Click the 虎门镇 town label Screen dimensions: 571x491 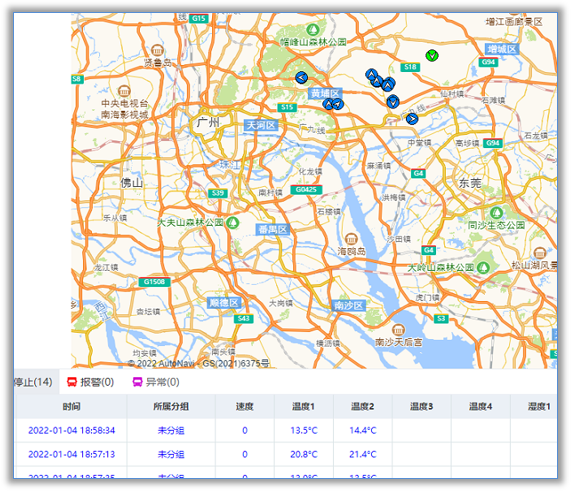pyautogui.click(x=427, y=298)
